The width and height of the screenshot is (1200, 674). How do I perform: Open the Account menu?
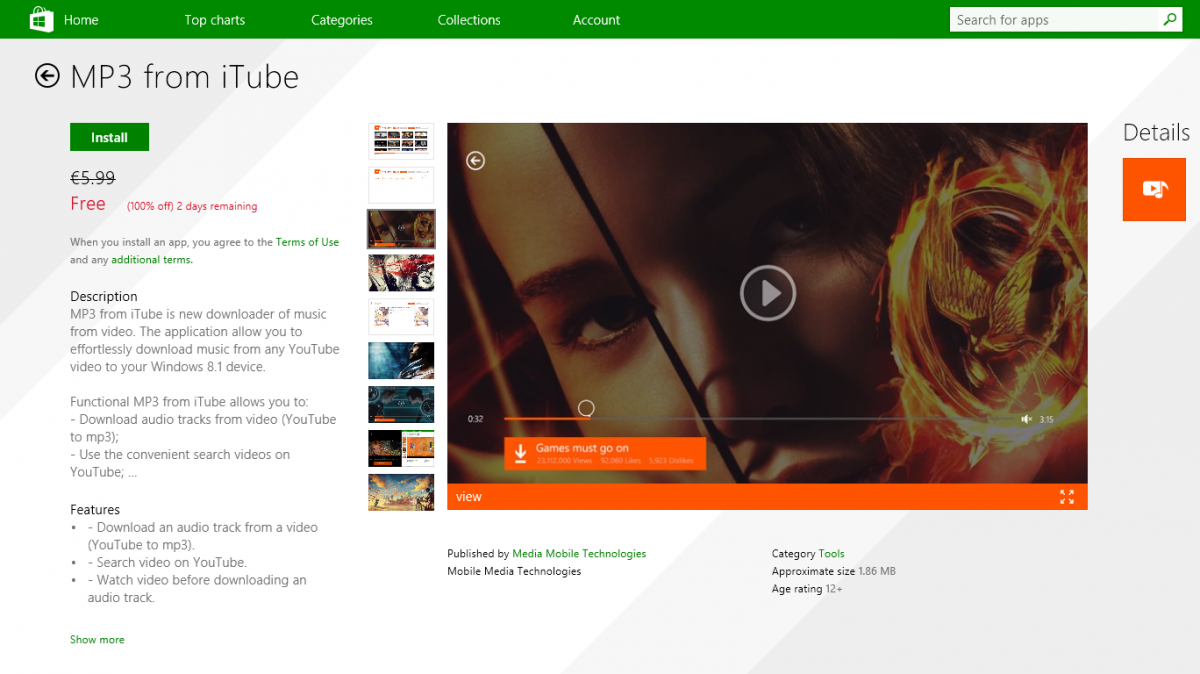point(597,20)
